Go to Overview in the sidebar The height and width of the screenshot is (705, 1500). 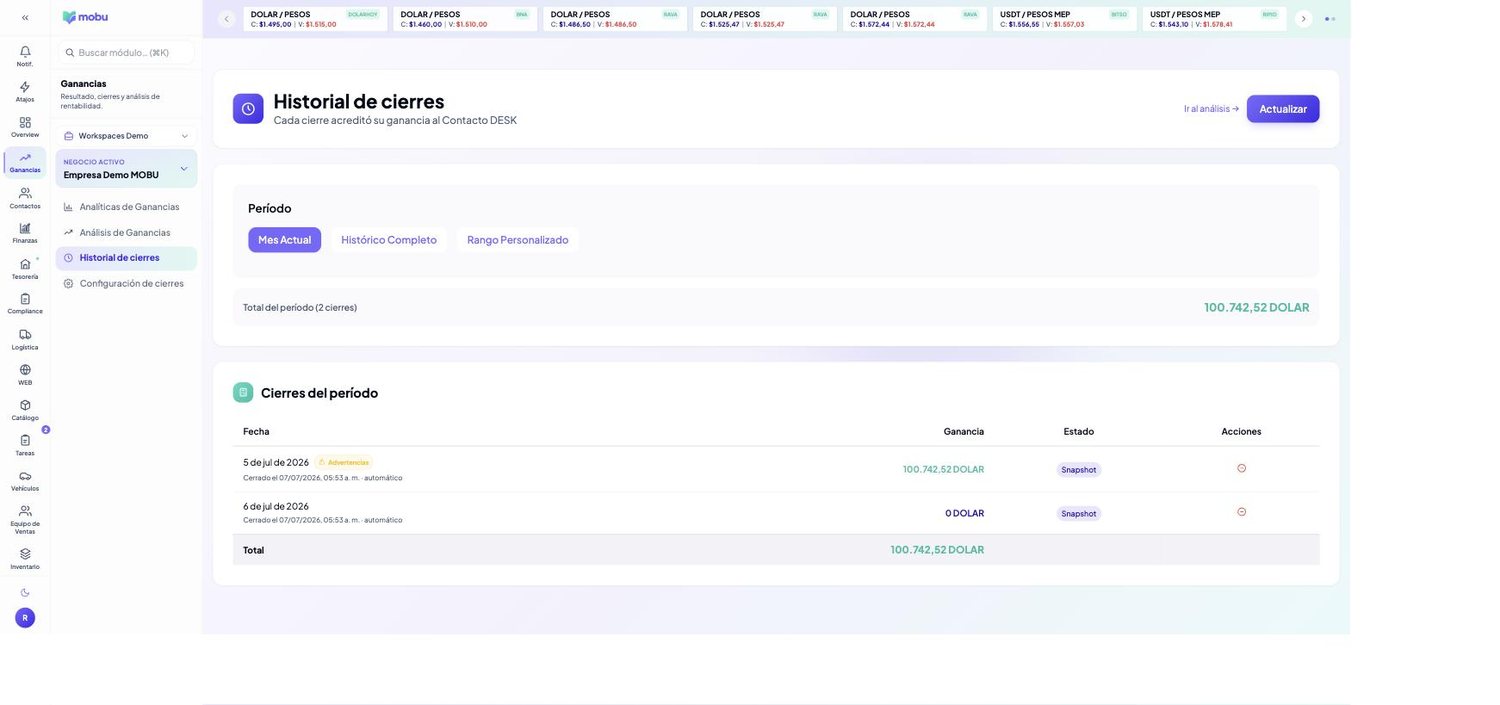[x=25, y=126]
